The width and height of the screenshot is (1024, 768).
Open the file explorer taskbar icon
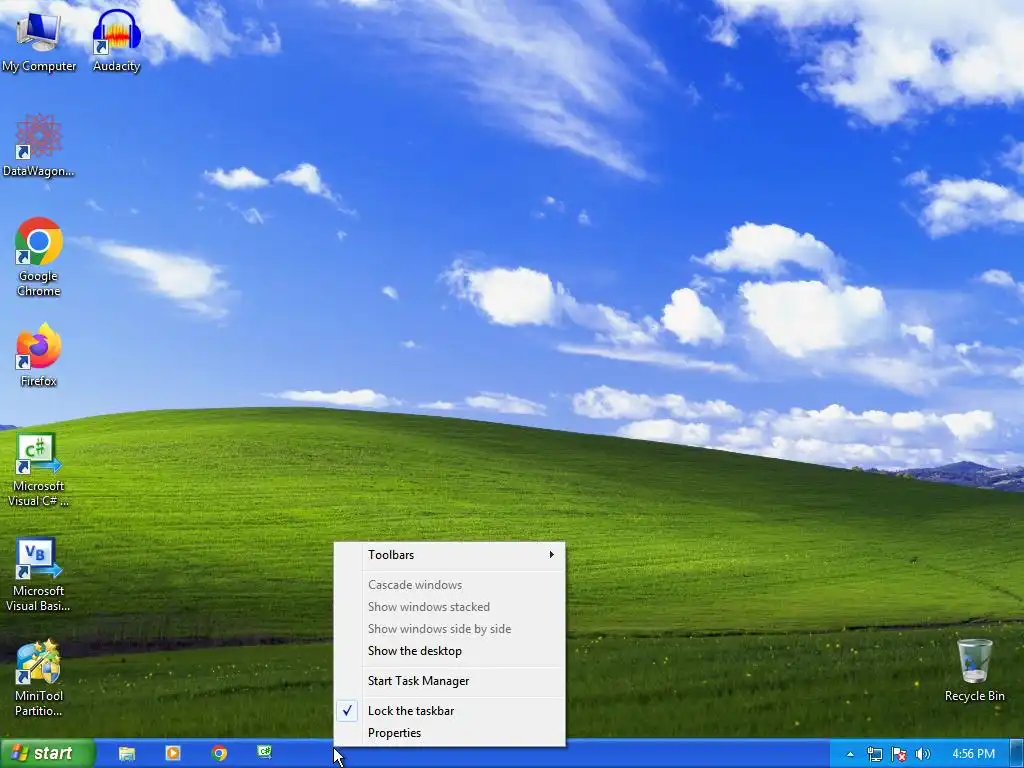pos(127,754)
